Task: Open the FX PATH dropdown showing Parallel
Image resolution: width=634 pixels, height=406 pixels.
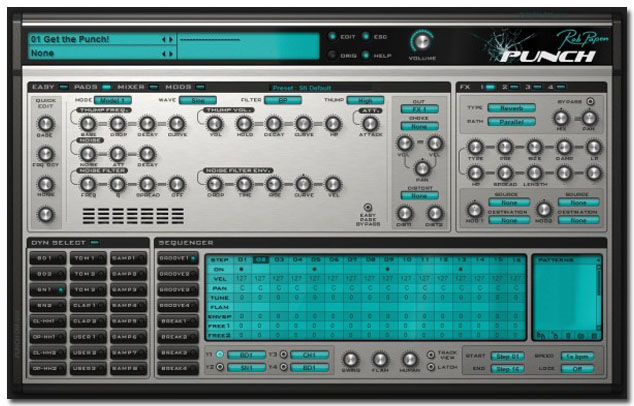Action: coord(511,122)
